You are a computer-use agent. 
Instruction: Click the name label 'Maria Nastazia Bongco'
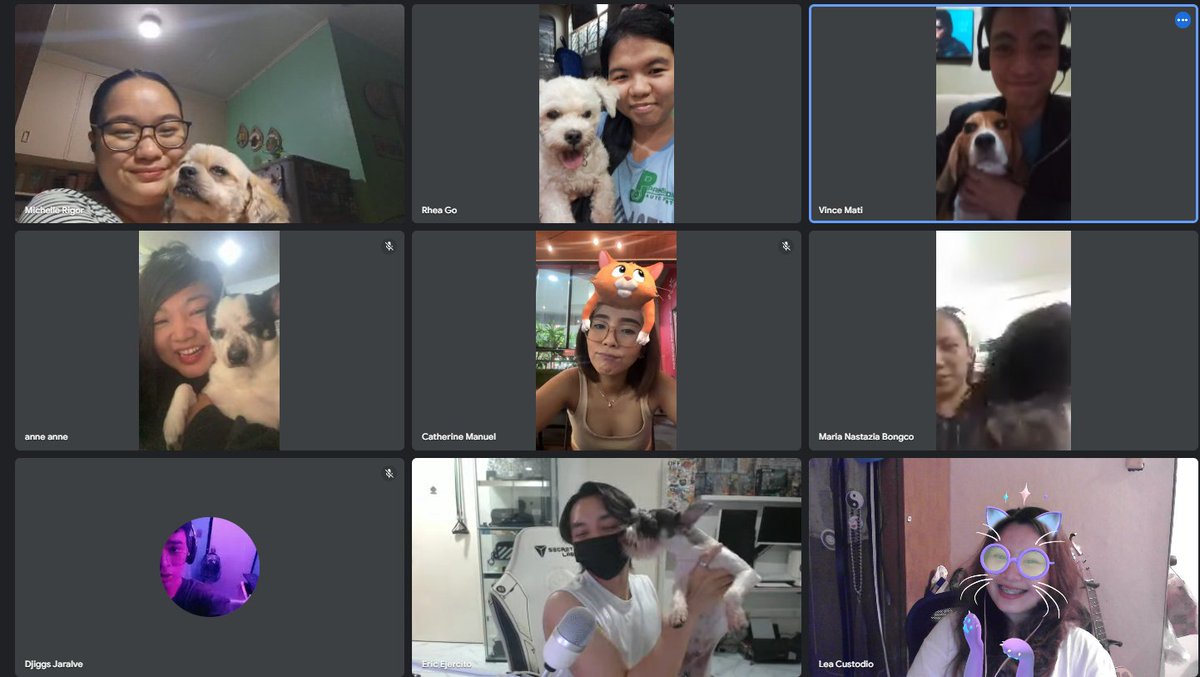pyautogui.click(x=865, y=437)
